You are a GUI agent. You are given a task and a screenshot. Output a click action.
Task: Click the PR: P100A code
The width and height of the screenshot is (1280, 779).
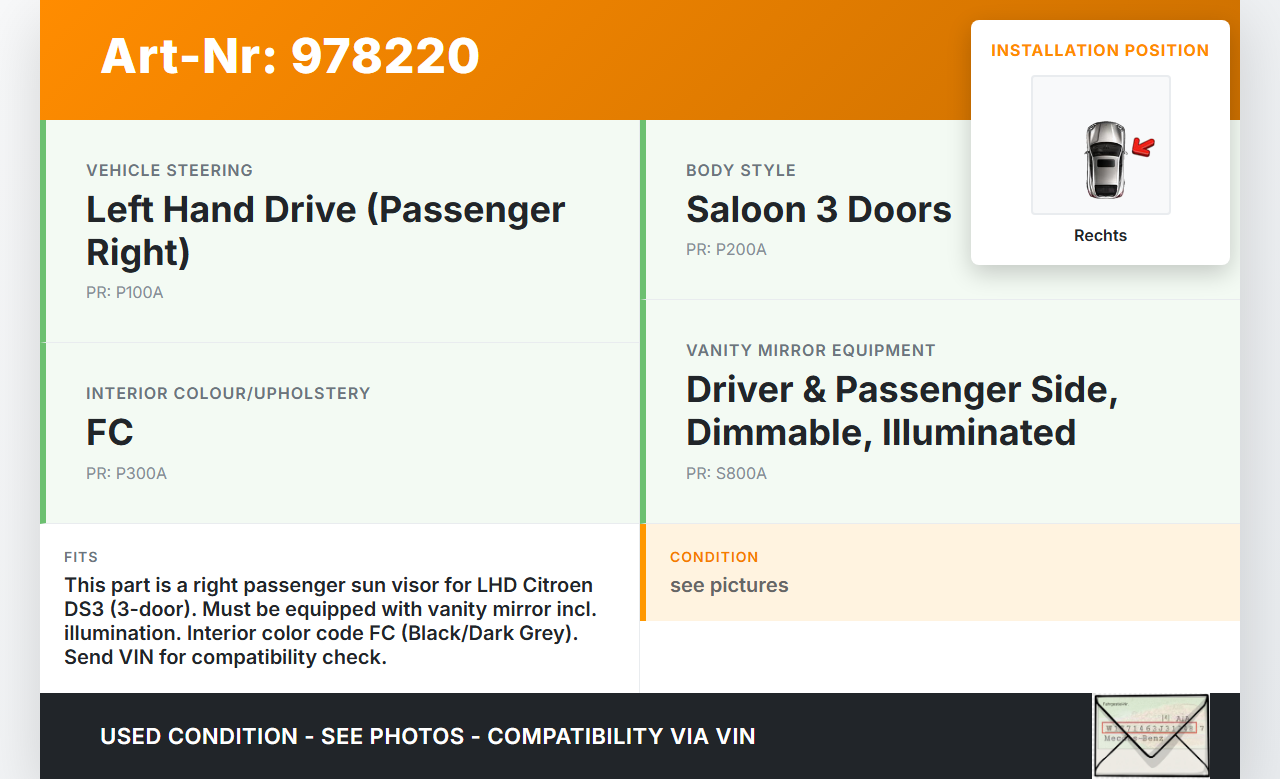[x=124, y=293]
